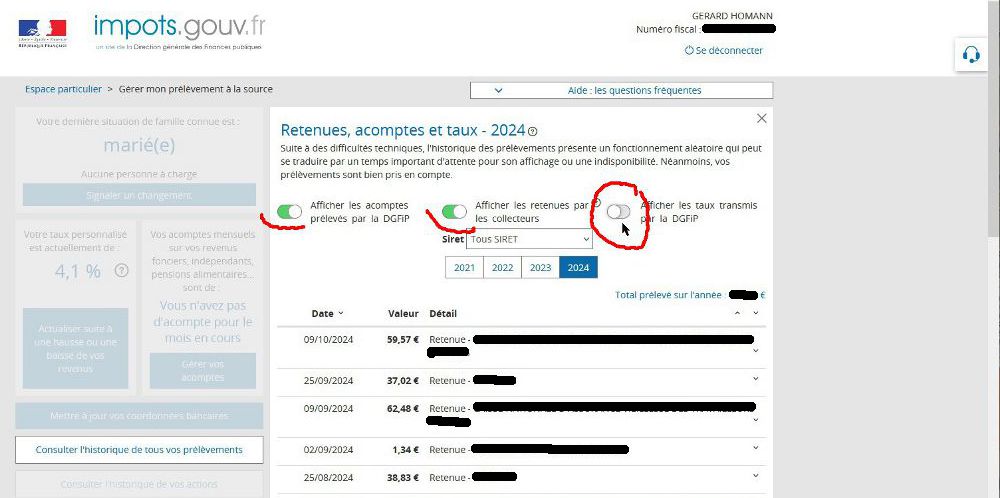Viewport: 1000px width, 498px height.
Task: Click the date 09/09/2024
Action: [x=328, y=409]
